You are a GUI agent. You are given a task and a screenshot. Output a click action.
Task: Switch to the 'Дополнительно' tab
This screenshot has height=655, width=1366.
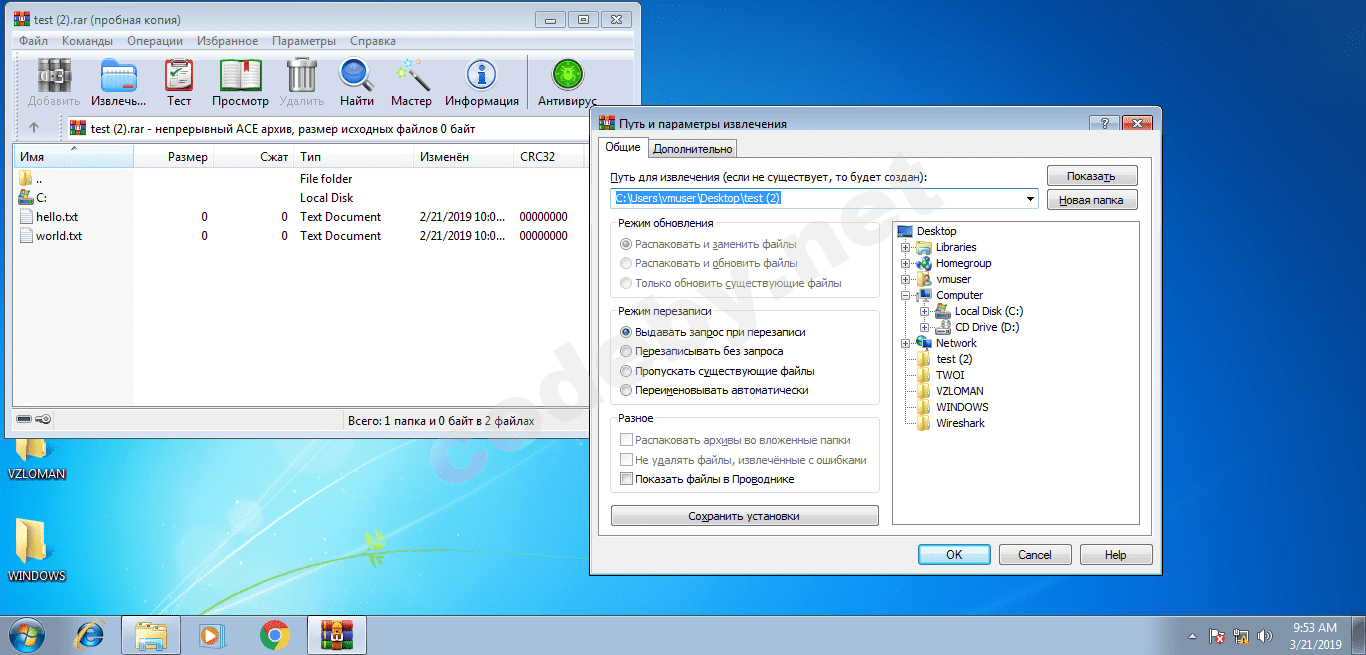(693, 149)
